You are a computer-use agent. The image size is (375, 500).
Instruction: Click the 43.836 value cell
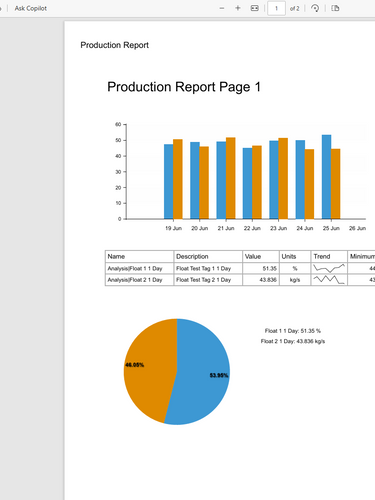click(x=261, y=280)
